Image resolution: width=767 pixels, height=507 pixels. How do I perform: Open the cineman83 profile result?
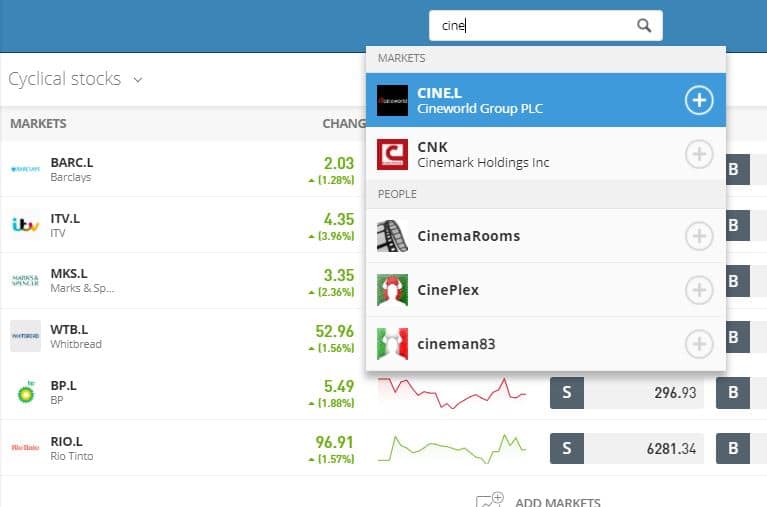coord(545,344)
